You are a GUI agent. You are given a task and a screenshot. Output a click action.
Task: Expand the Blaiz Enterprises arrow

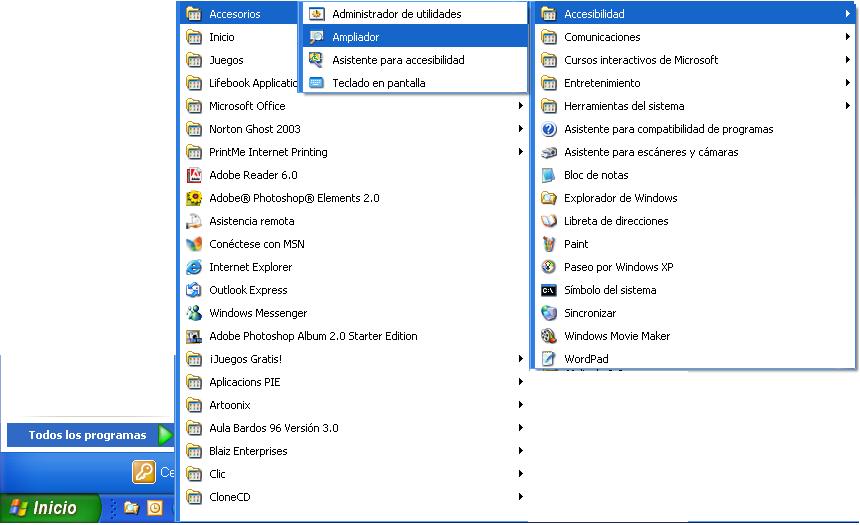(x=520, y=450)
